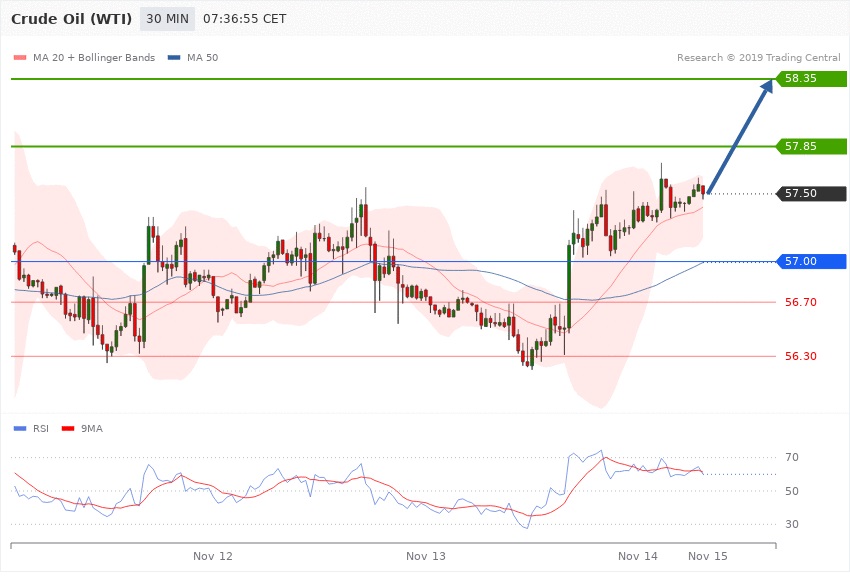Click the Nov 15 date label
Screen dimensions: 850x576
click(707, 555)
